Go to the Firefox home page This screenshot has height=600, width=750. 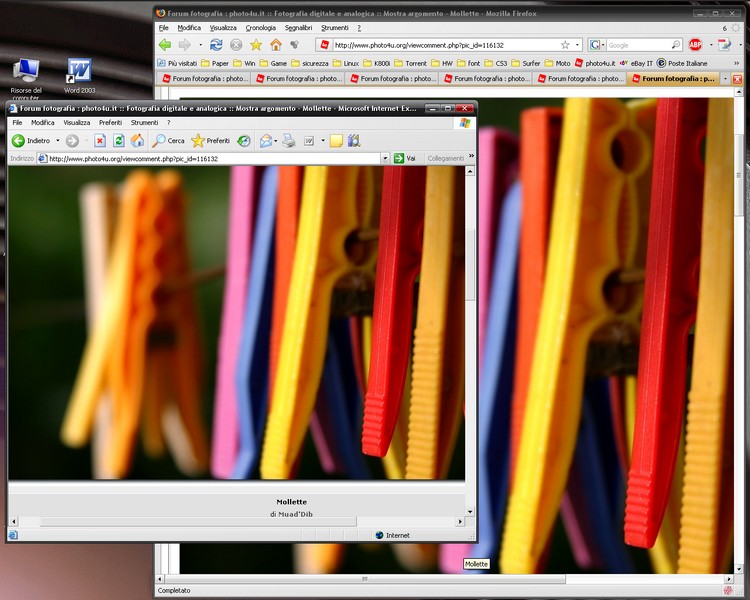click(x=276, y=45)
